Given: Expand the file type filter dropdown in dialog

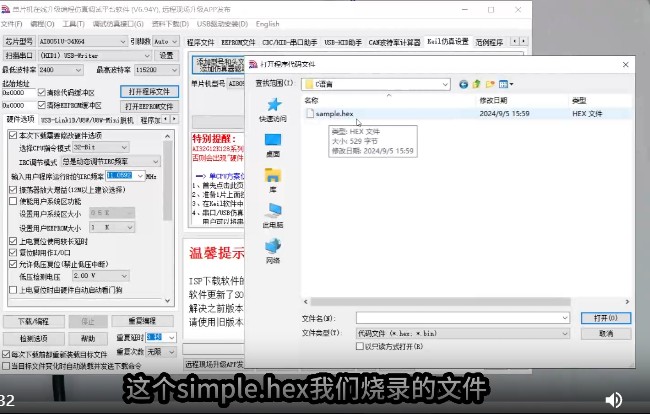Looking at the screenshot, I should click(x=565, y=333).
